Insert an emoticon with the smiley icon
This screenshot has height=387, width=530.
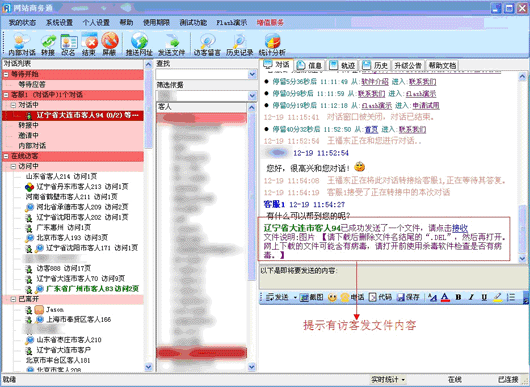[332, 297]
